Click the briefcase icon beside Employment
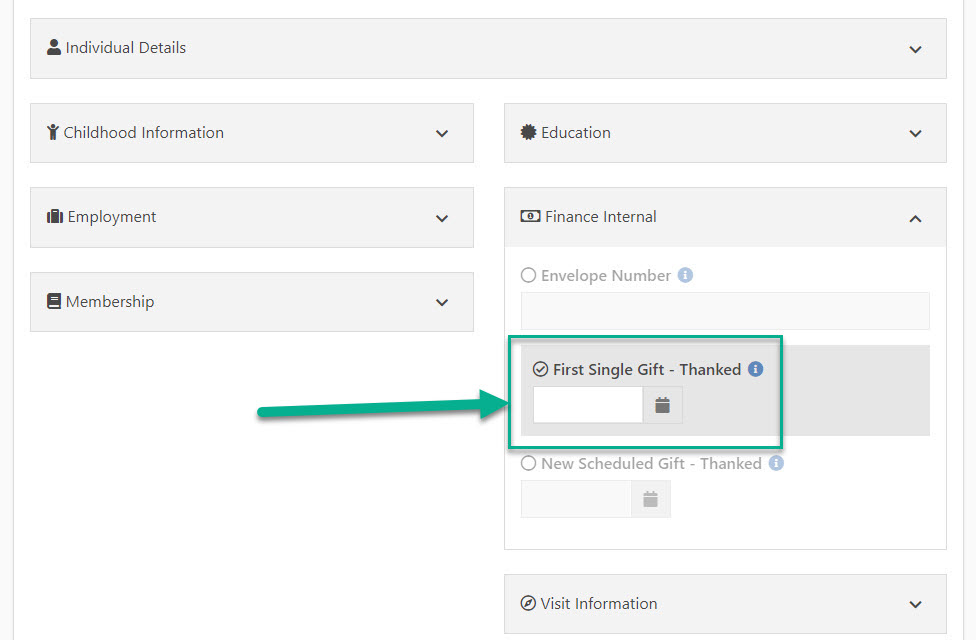The image size is (976, 640). point(55,216)
